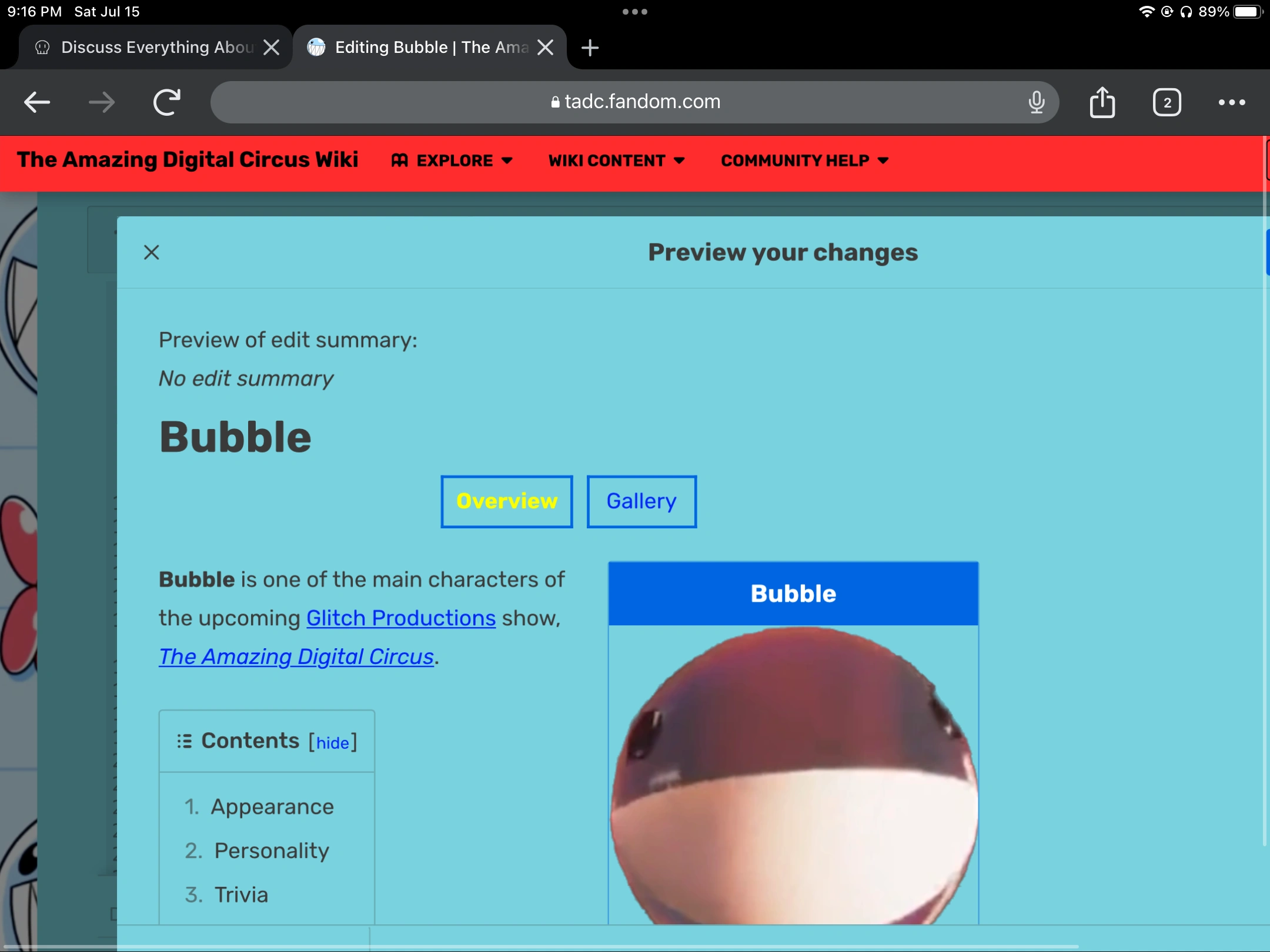This screenshot has width=1270, height=952.
Task: Open the Glitch Productions link
Action: 401,618
